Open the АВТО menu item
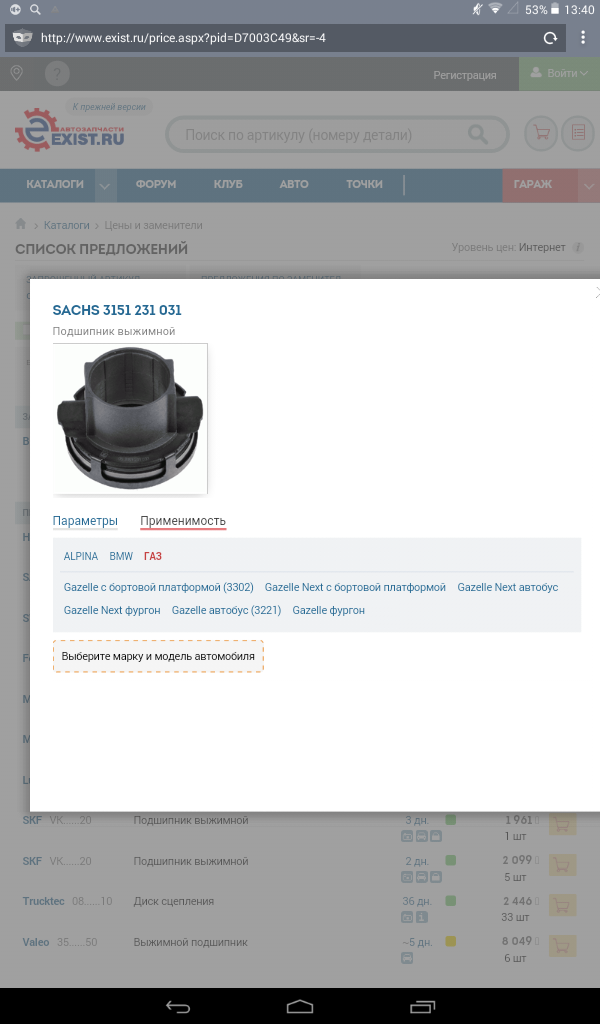This screenshot has height=1024, width=600. coord(294,184)
